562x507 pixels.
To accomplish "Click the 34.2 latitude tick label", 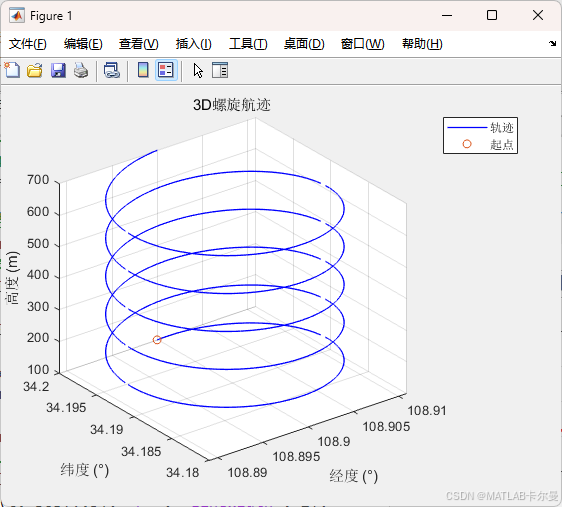I will [x=36, y=387].
